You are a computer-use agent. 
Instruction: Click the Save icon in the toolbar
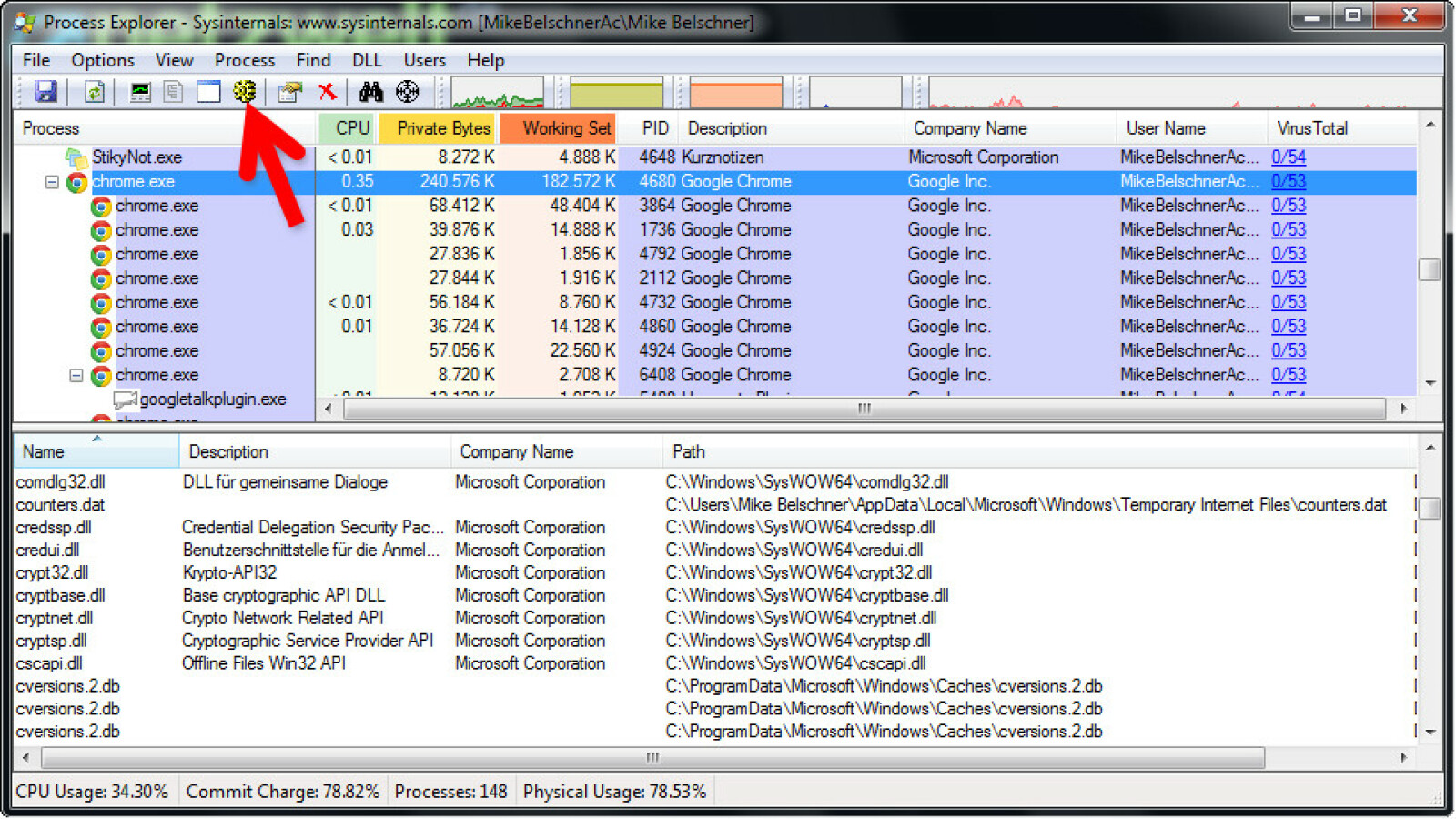point(45,91)
